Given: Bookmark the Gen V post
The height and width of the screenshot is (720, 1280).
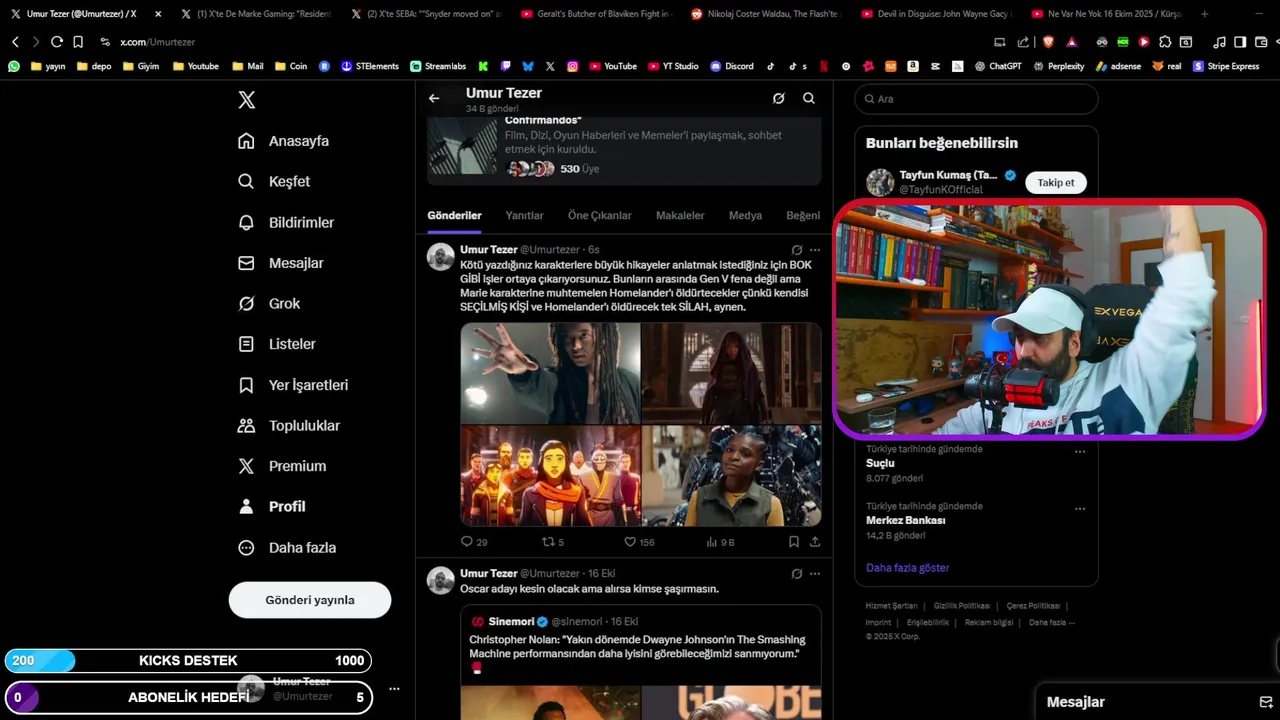Looking at the screenshot, I should 793,542.
